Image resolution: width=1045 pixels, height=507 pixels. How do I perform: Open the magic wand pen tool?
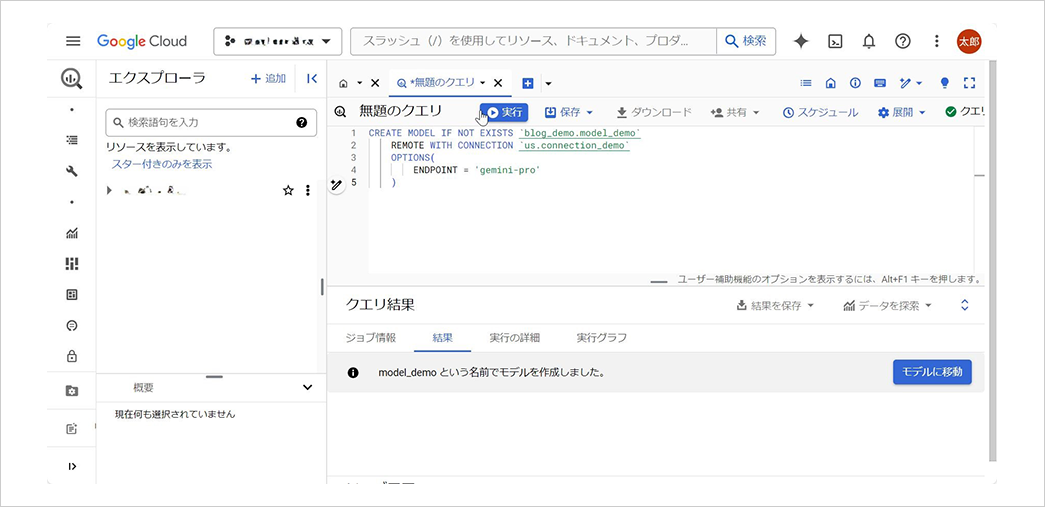(905, 83)
